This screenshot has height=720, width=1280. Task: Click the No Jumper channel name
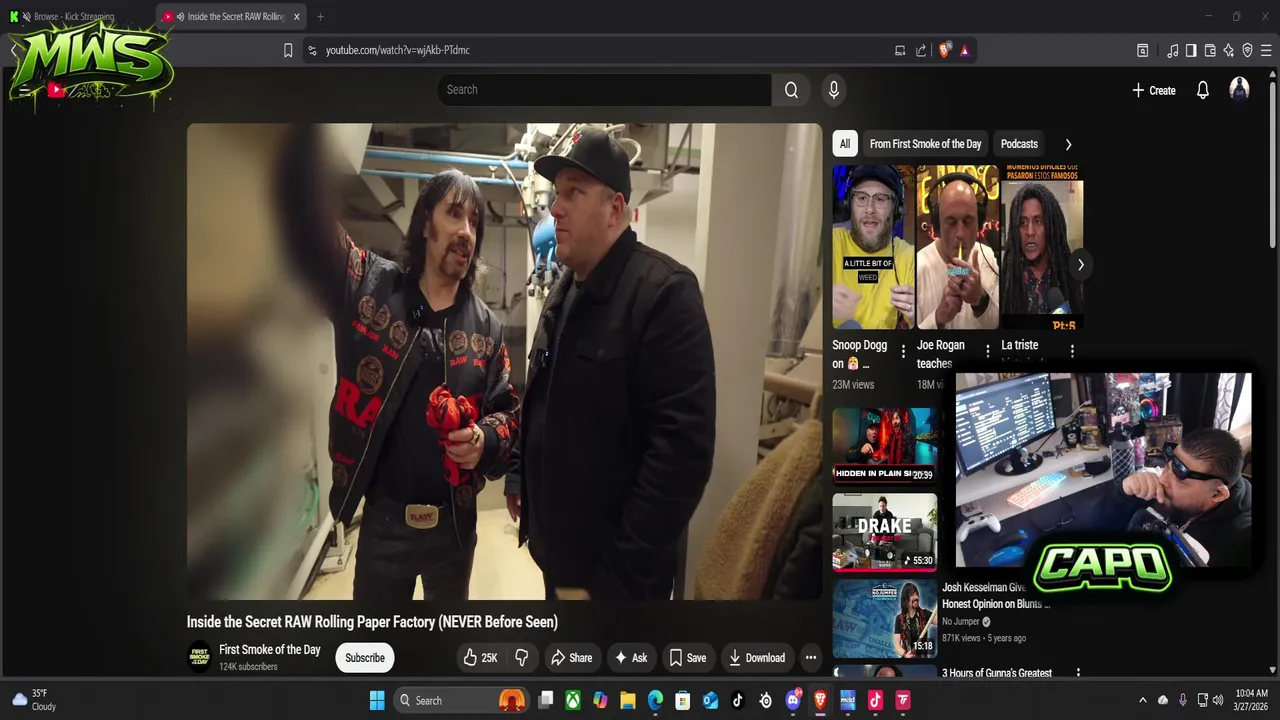click(960, 622)
